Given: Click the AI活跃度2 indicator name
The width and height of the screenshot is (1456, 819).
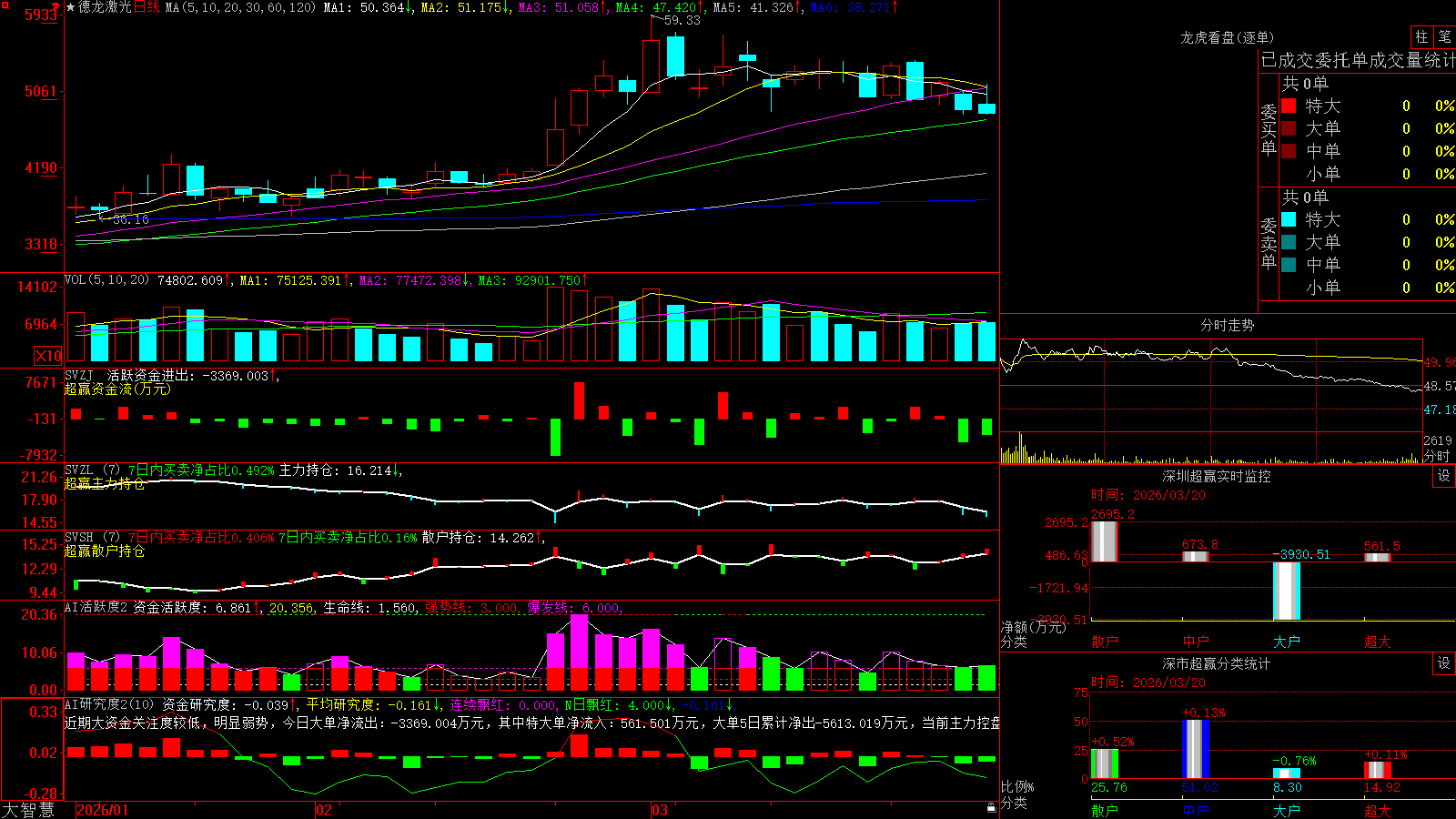Looking at the screenshot, I should (x=96, y=608).
